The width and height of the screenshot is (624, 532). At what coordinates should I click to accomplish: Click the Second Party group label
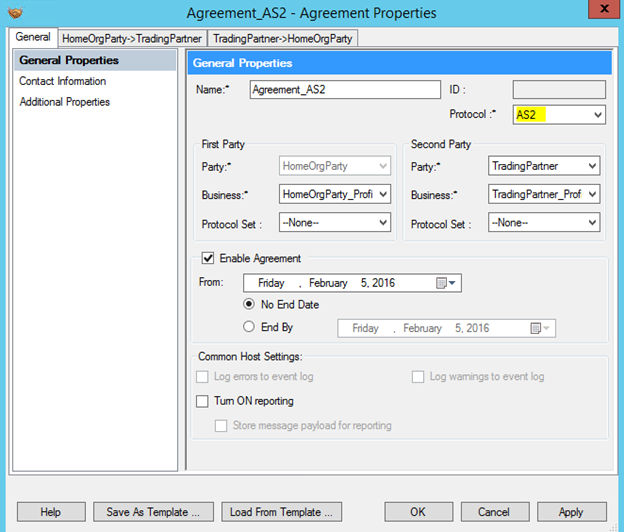(441, 144)
